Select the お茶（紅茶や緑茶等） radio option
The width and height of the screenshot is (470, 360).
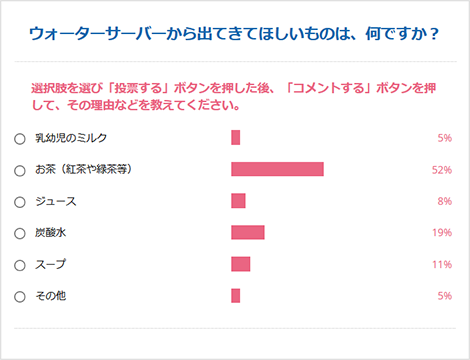(20, 171)
